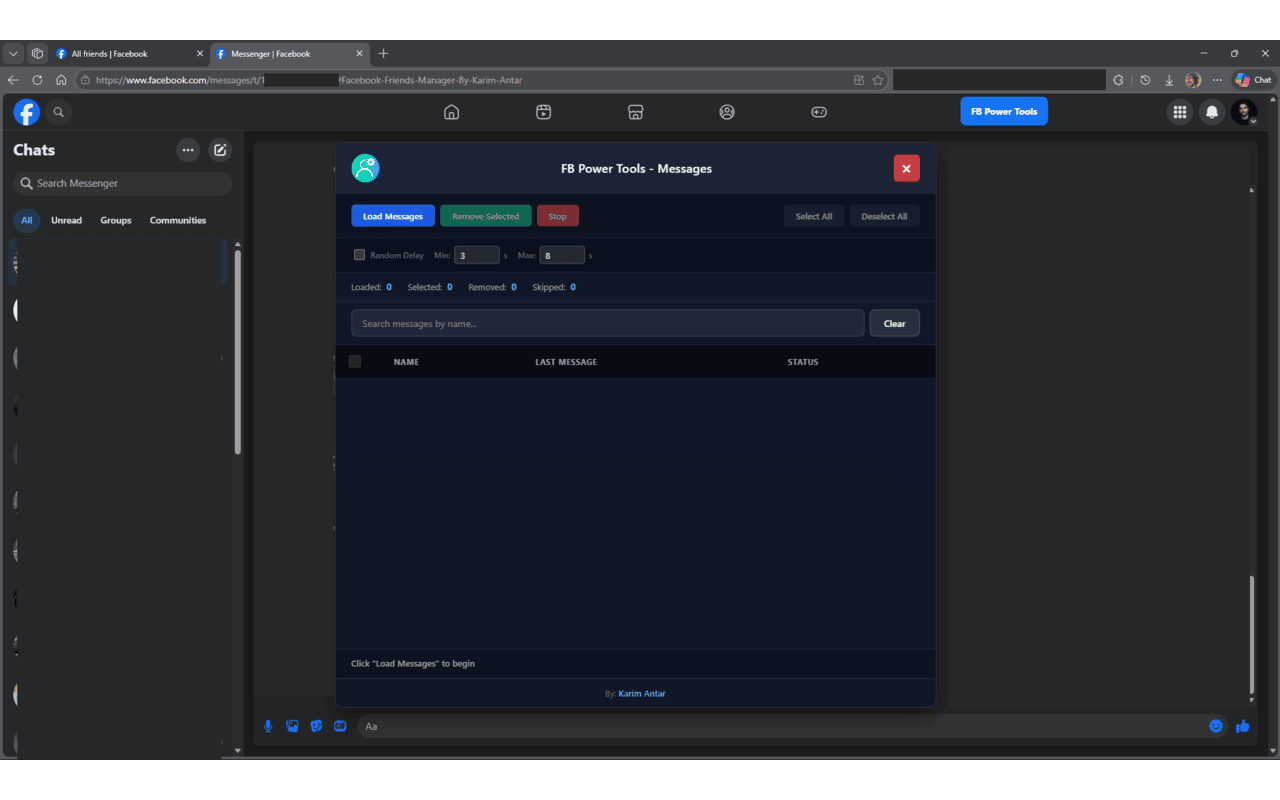Open the browser downloads icon
Viewport: 1280px width, 800px height.
[x=1168, y=80]
